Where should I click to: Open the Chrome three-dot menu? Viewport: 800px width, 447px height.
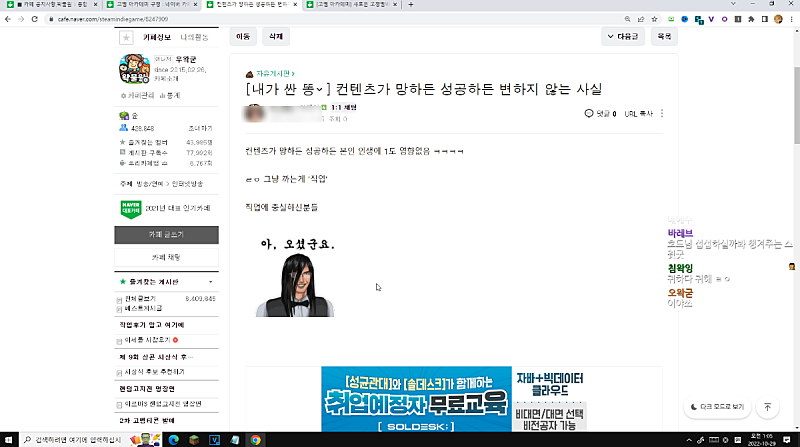(x=791, y=19)
